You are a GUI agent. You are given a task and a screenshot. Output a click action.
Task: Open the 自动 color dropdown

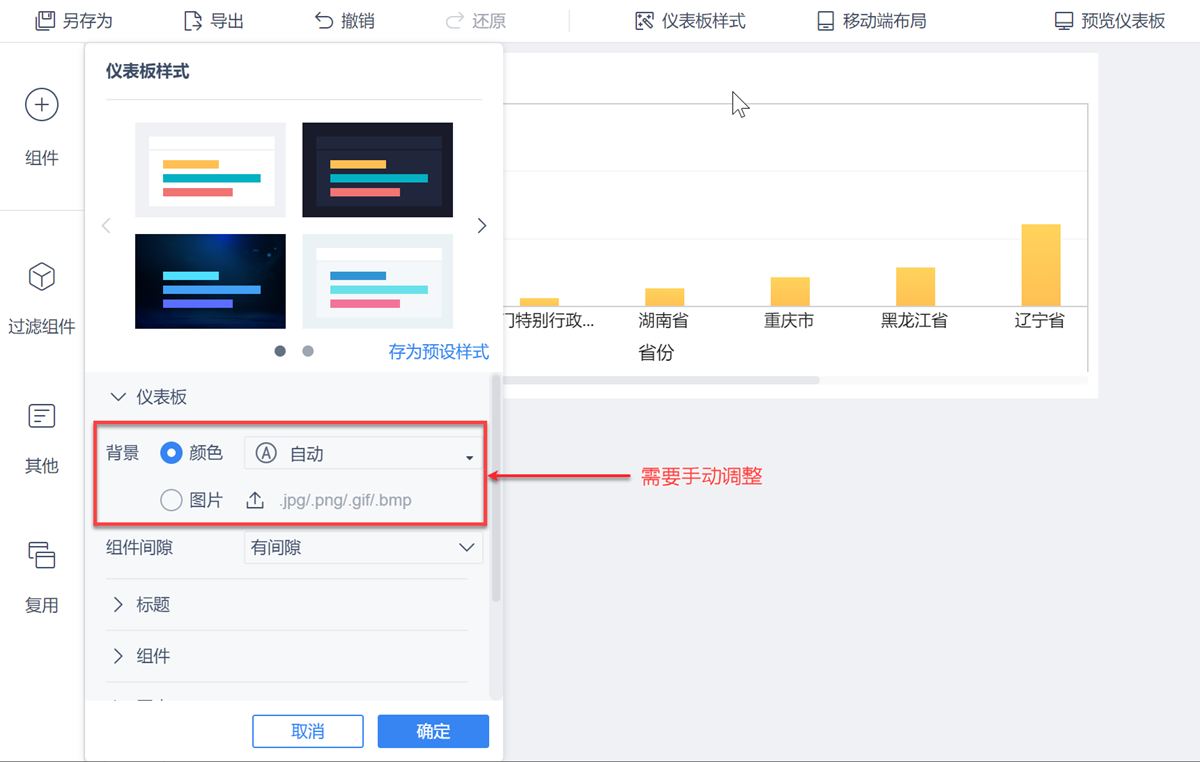tap(364, 453)
